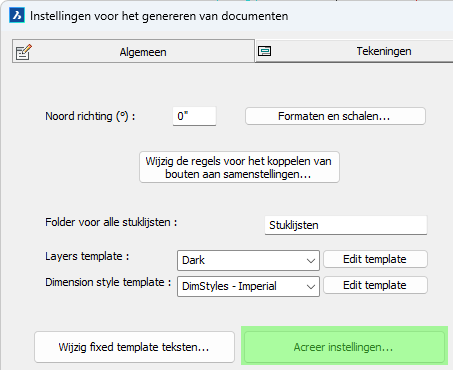Click Wijzig fixed template teksten button
The height and width of the screenshot is (370, 453).
click(134, 347)
